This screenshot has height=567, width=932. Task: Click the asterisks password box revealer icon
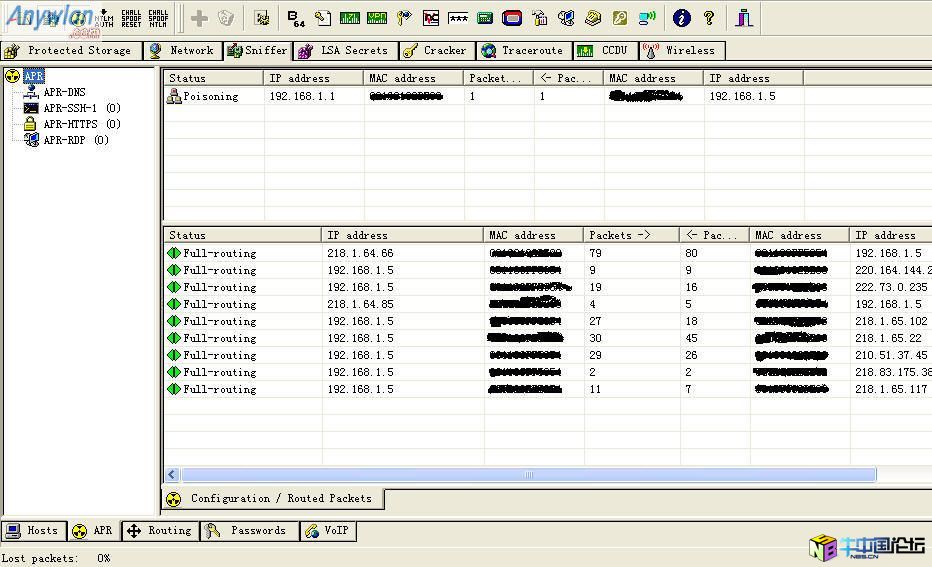(458, 18)
